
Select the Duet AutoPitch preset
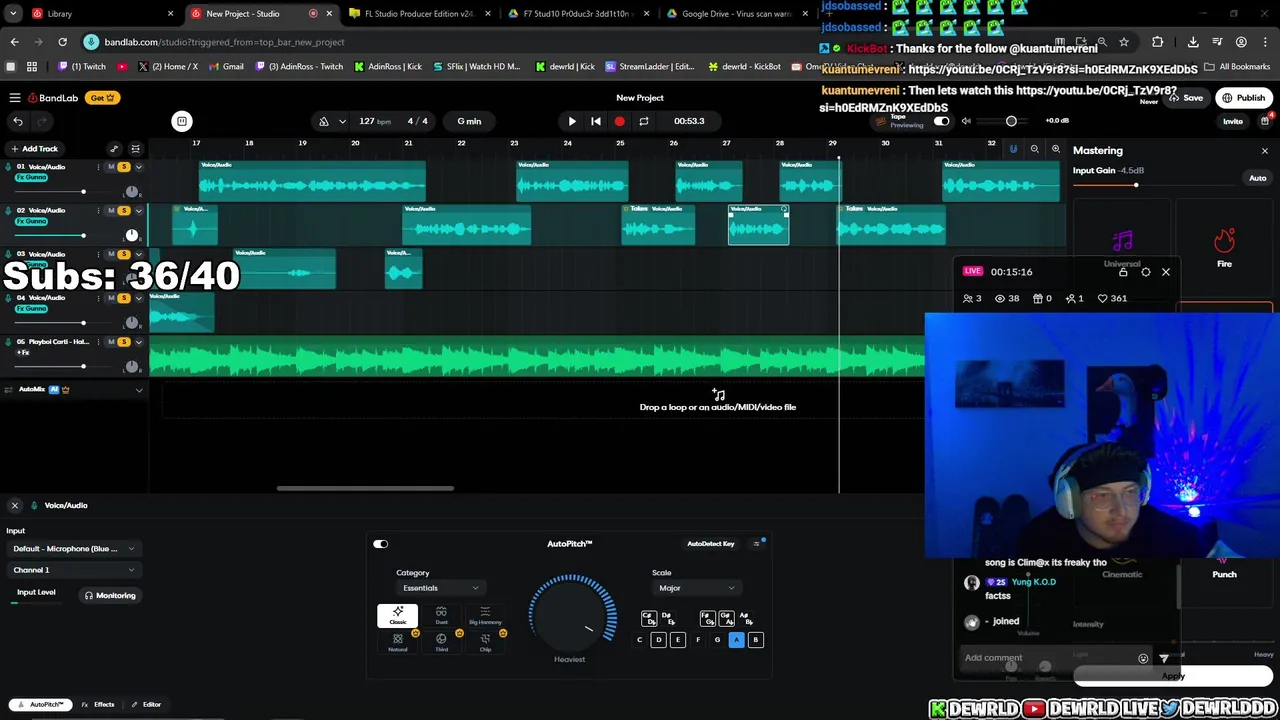coord(441,616)
